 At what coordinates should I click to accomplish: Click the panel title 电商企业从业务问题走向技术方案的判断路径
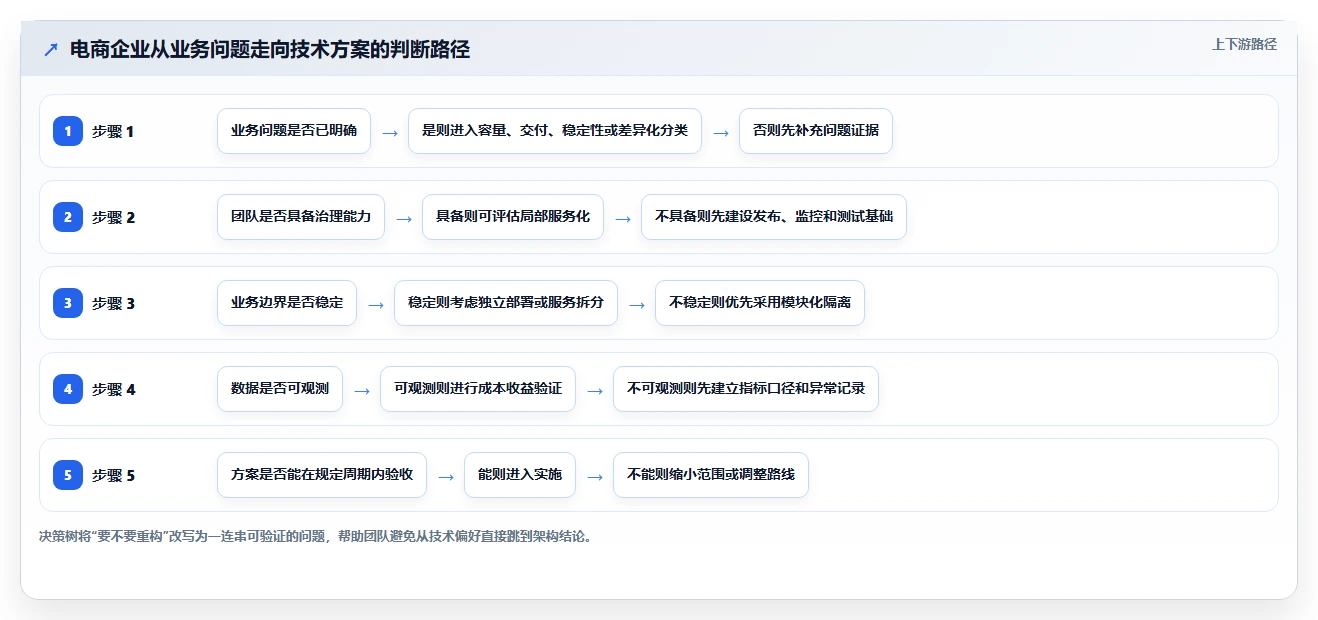pos(270,50)
